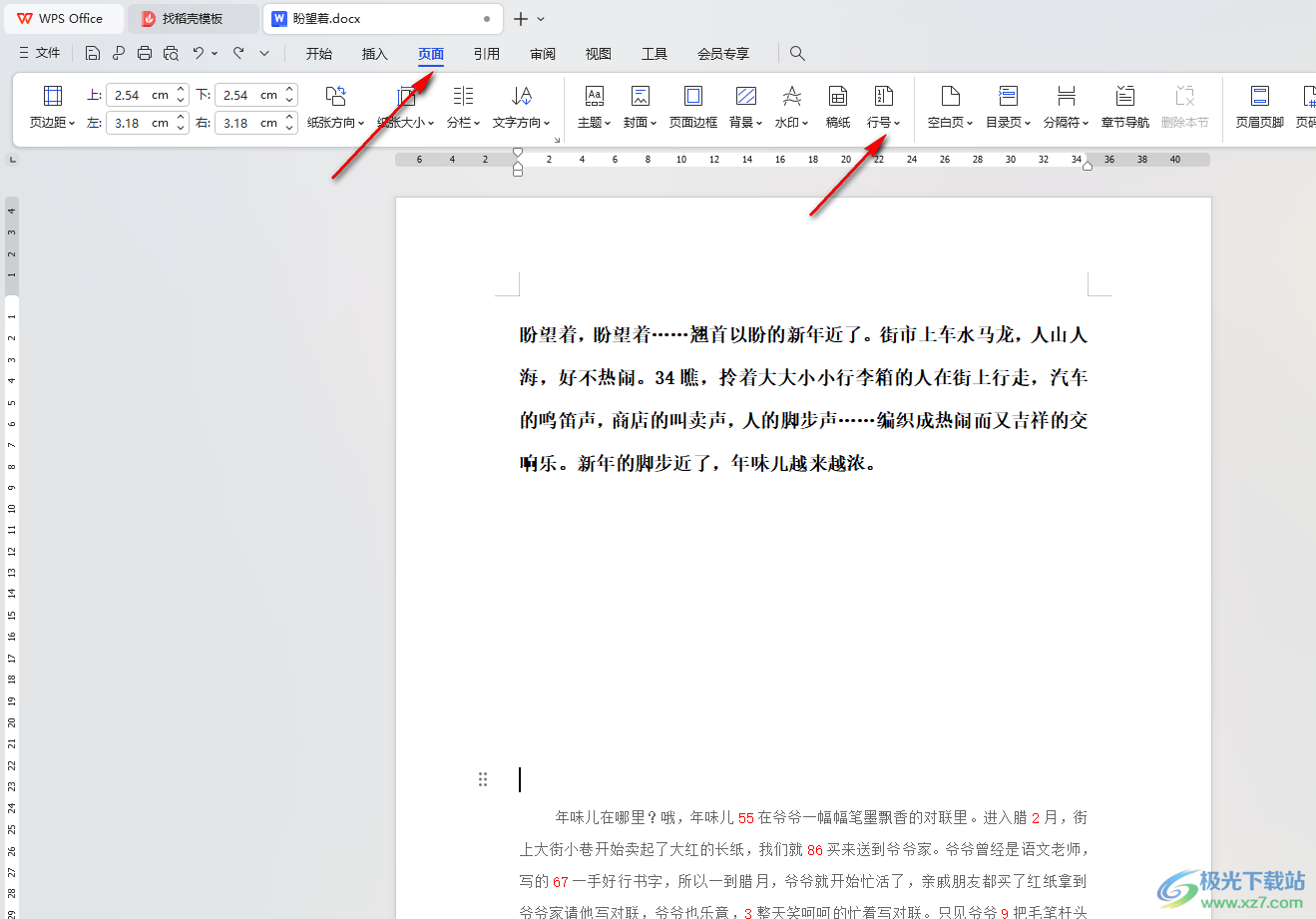Open the 页边距 margins dropdown

(53, 108)
